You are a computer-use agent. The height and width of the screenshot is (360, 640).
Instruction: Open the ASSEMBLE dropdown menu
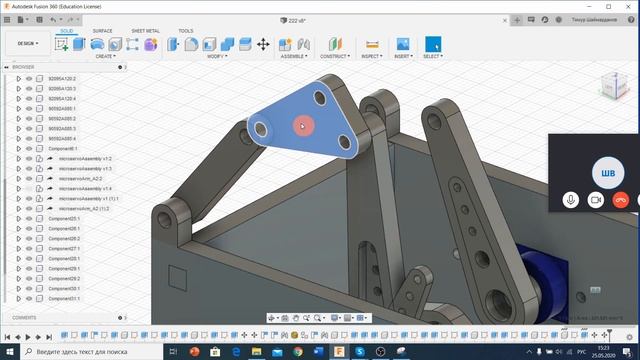tap(294, 56)
